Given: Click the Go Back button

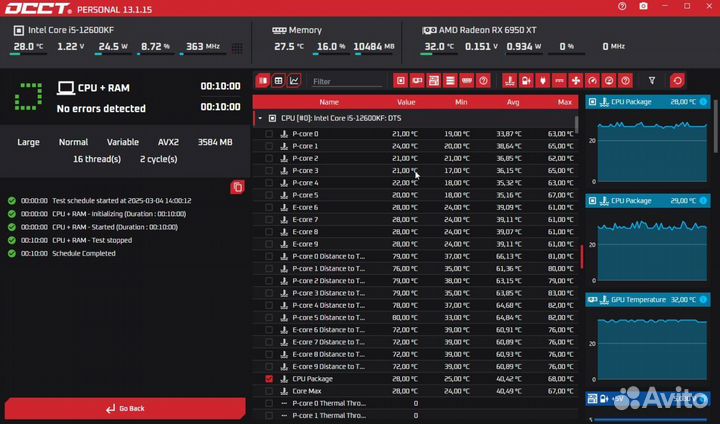Looking at the screenshot, I should (x=125, y=408).
